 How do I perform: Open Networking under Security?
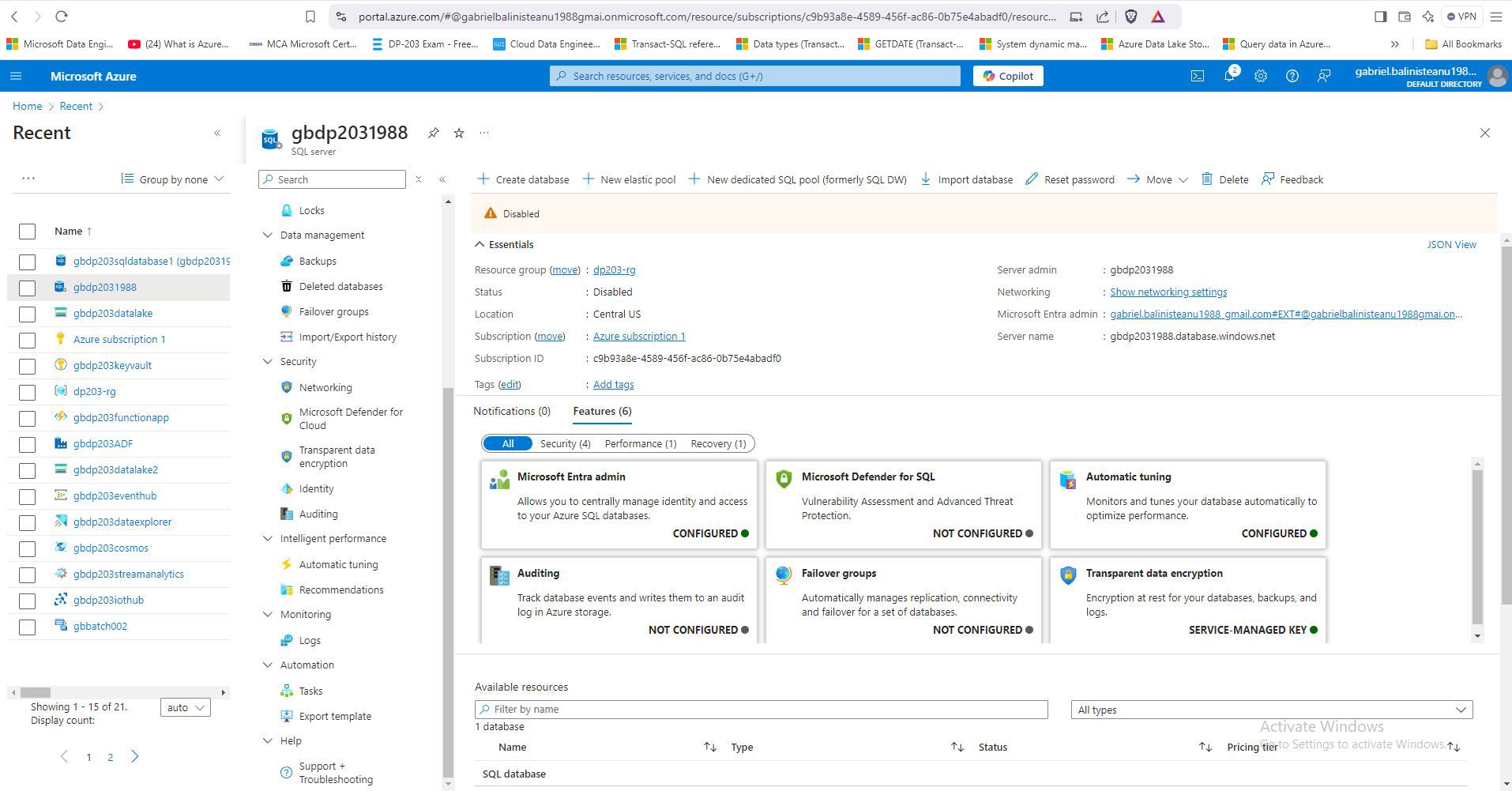pyautogui.click(x=325, y=387)
